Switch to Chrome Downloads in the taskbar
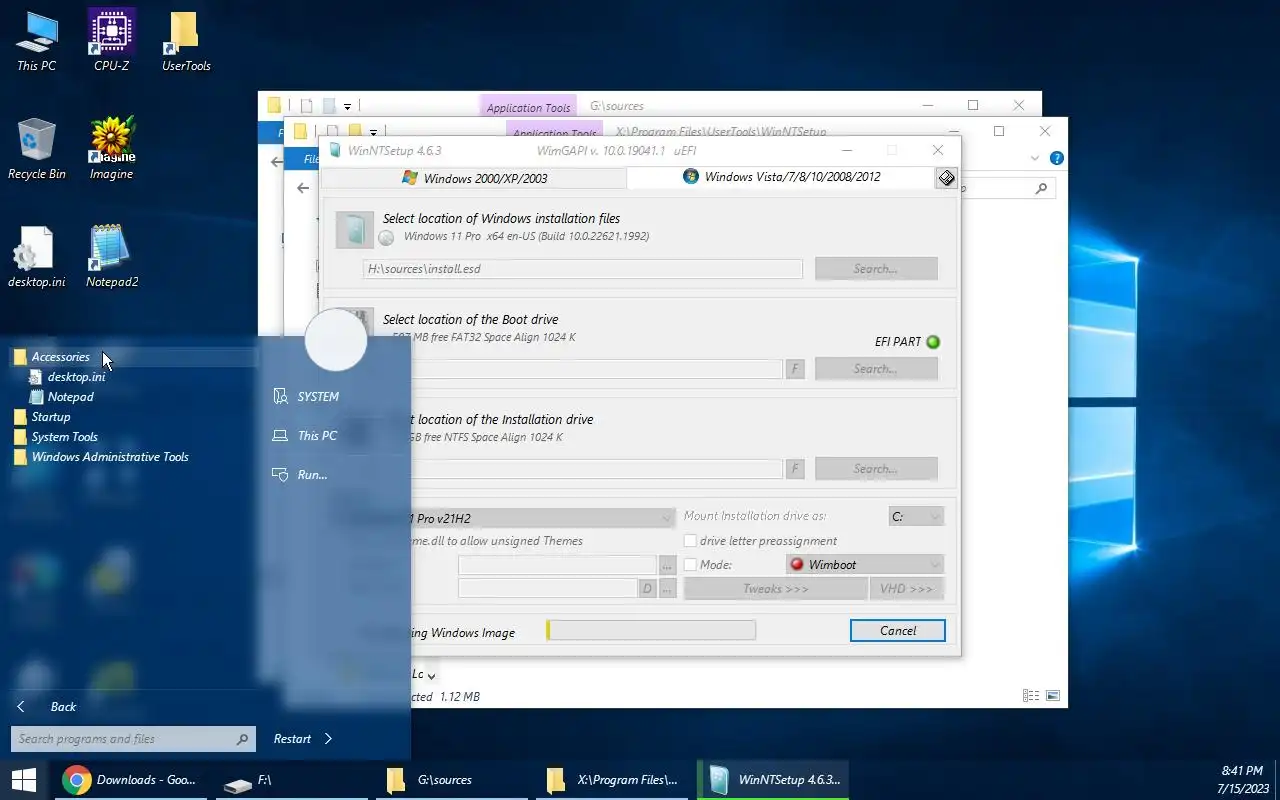Image resolution: width=1280 pixels, height=800 pixels. click(129, 779)
